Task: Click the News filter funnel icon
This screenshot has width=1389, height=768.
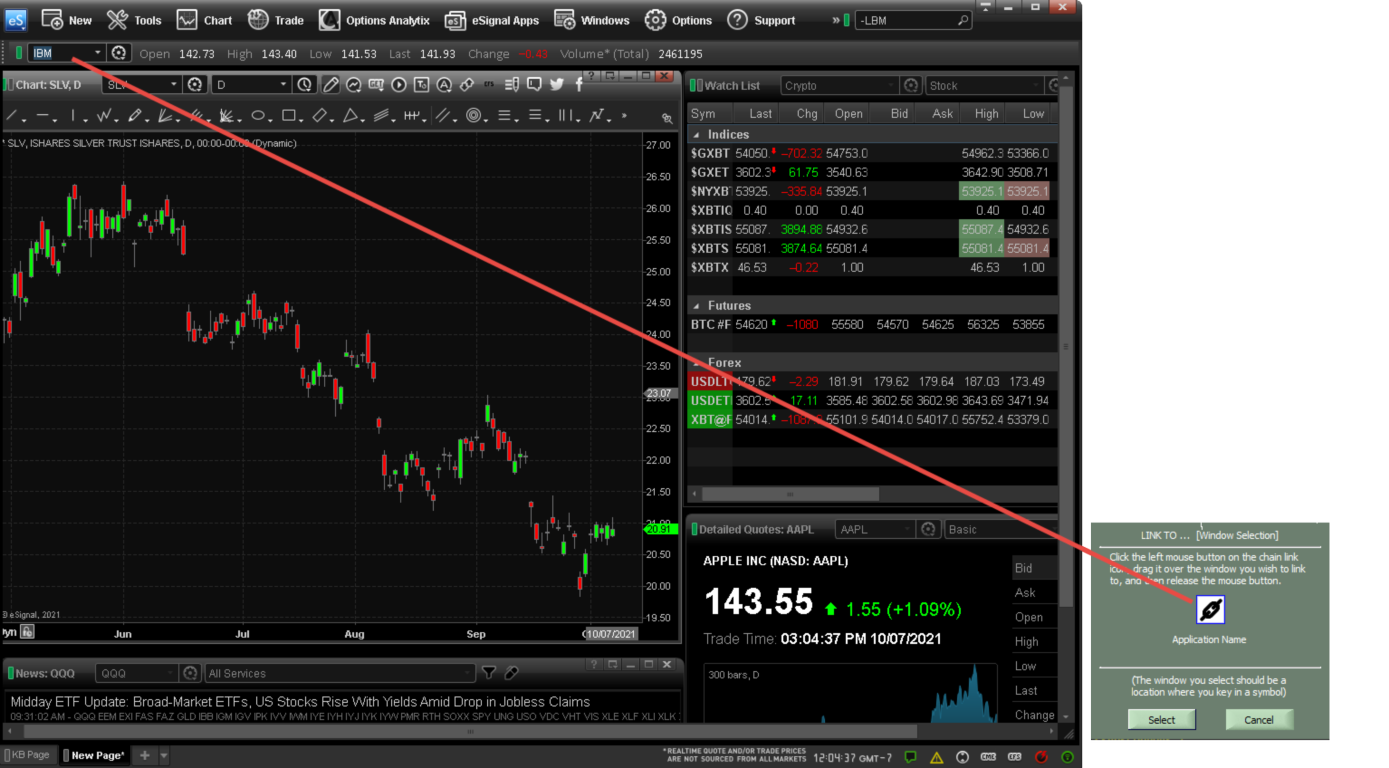Action: coord(489,673)
